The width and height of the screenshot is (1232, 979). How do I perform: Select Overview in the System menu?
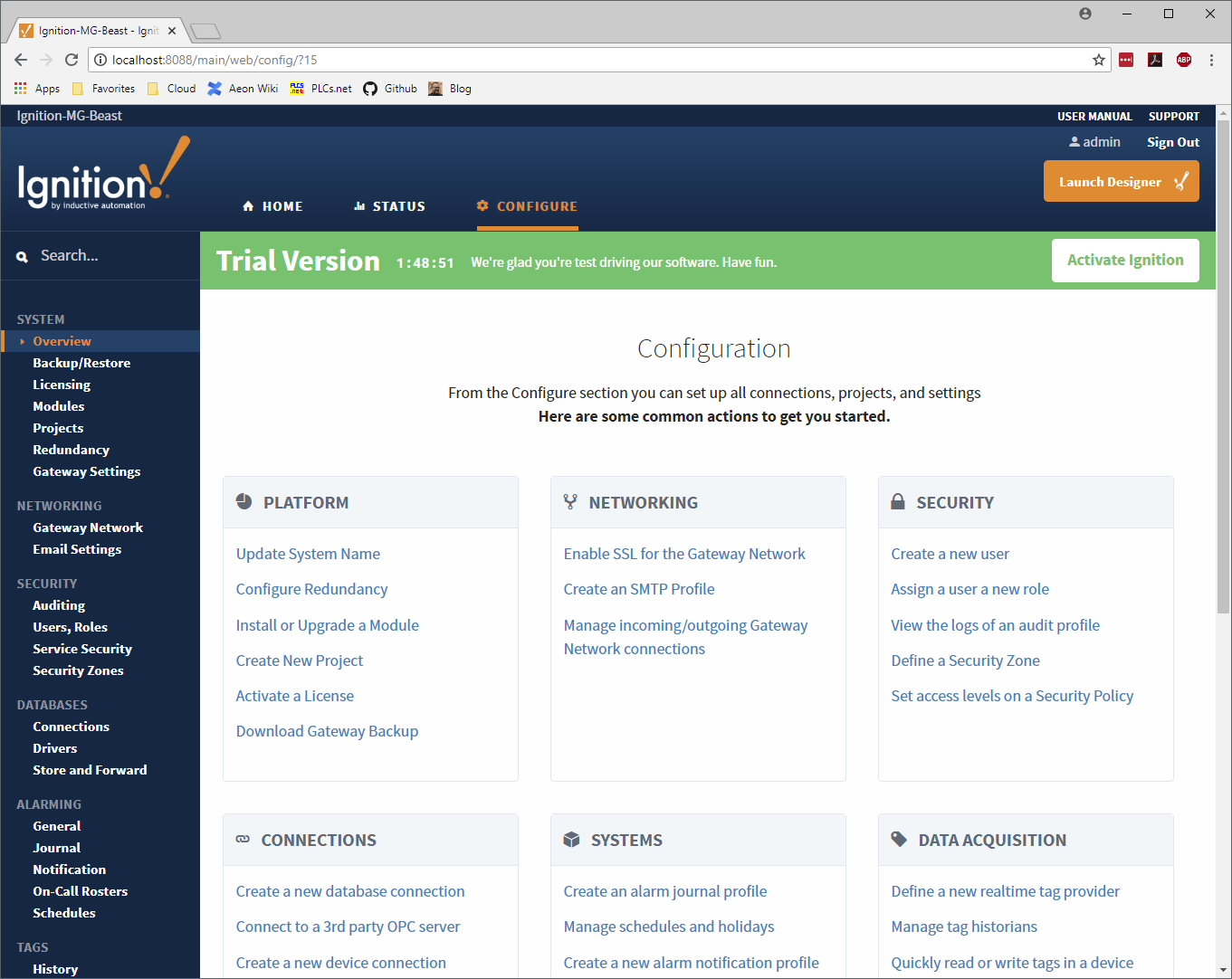62,341
